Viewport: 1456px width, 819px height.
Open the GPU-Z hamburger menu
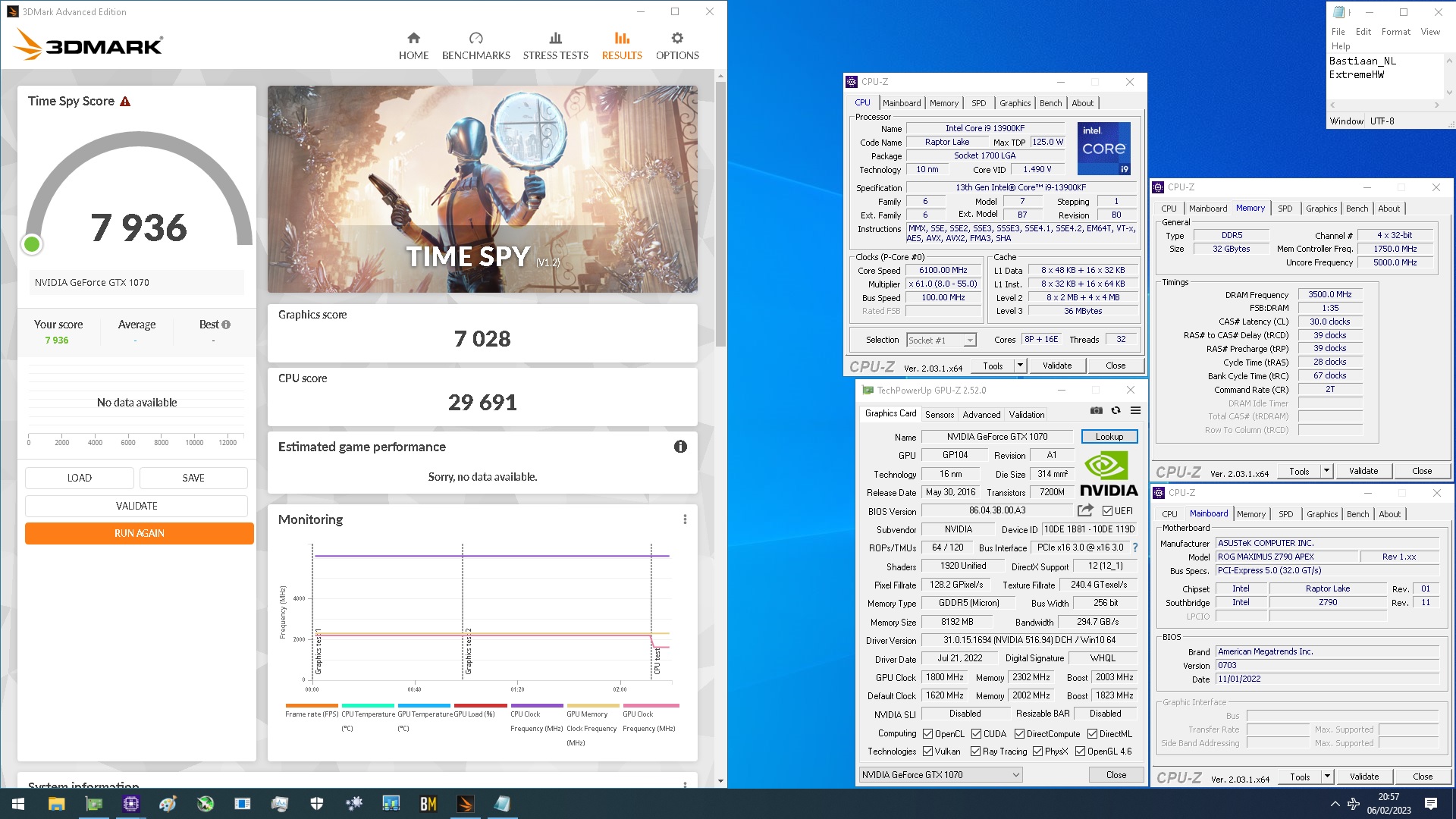[1135, 410]
